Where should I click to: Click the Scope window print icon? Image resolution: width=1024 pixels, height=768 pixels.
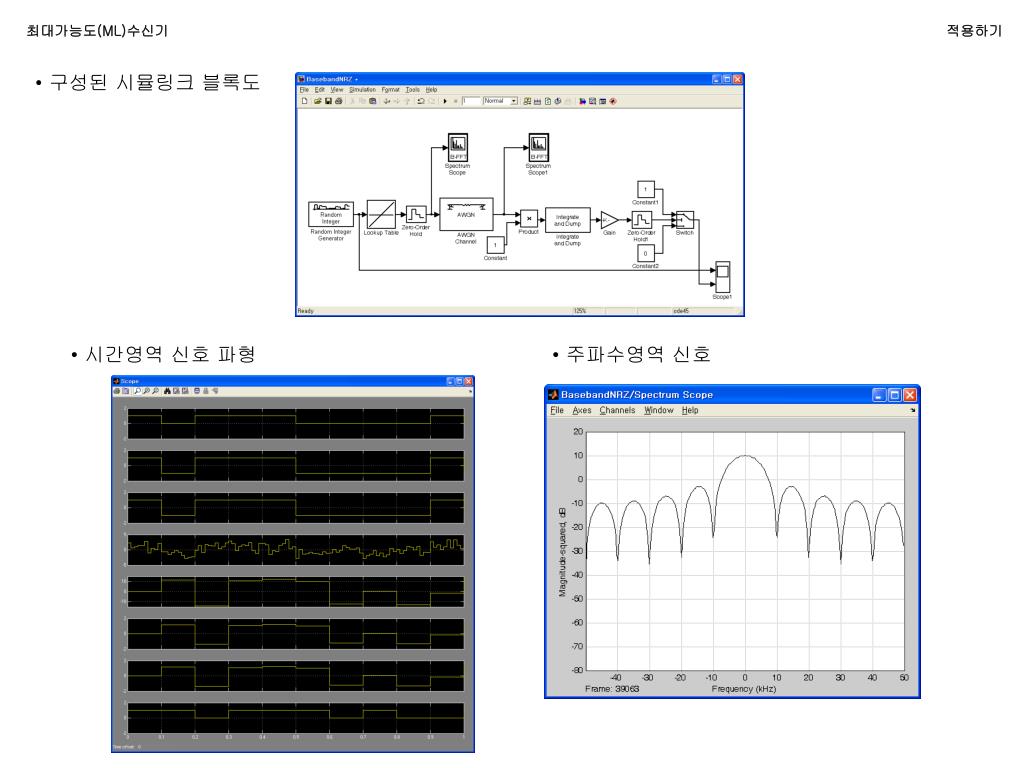coord(117,391)
